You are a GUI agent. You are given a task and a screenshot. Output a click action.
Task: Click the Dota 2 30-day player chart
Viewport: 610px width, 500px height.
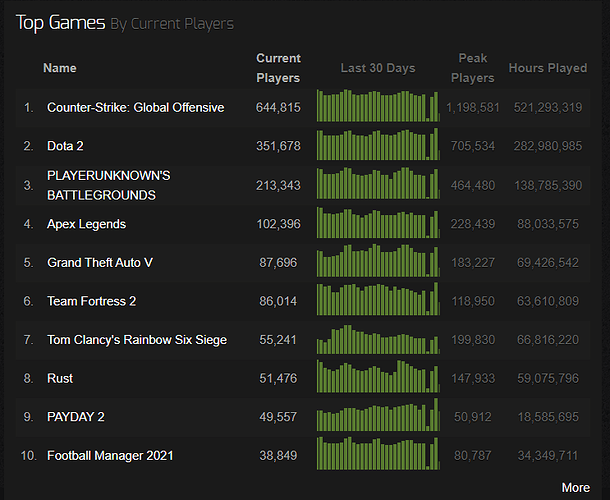(378, 144)
